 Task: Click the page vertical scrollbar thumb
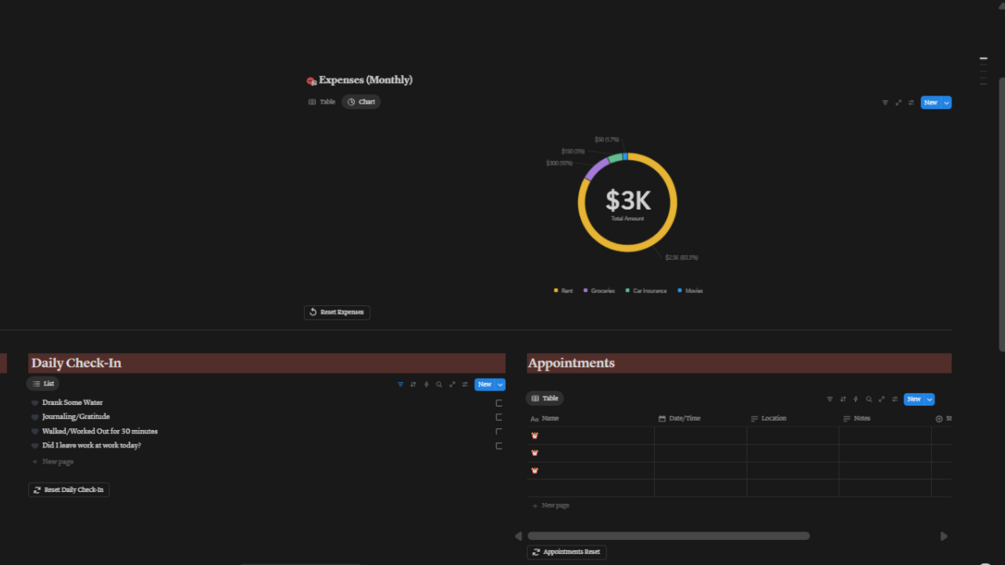(1001, 215)
